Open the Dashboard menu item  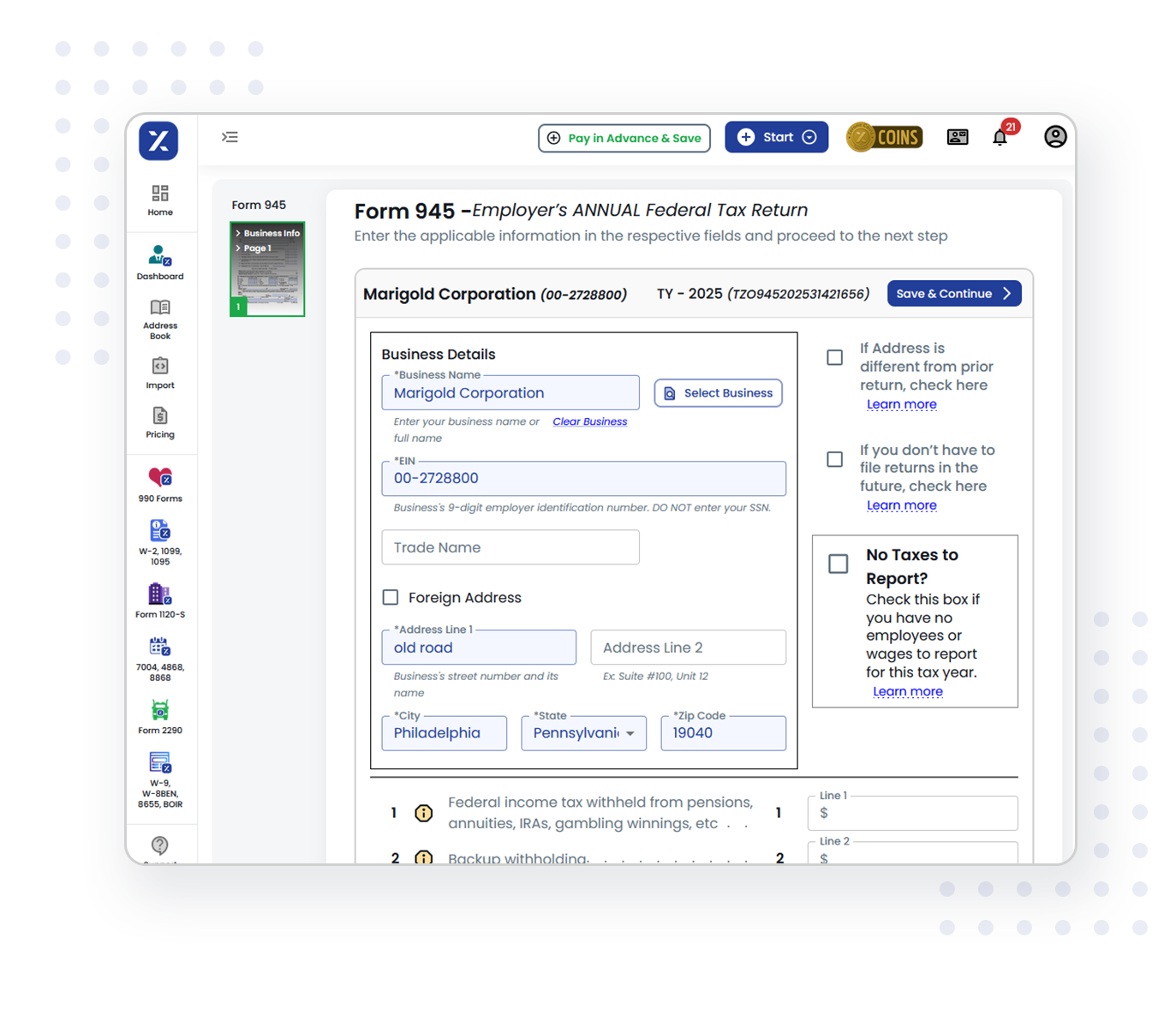160,262
